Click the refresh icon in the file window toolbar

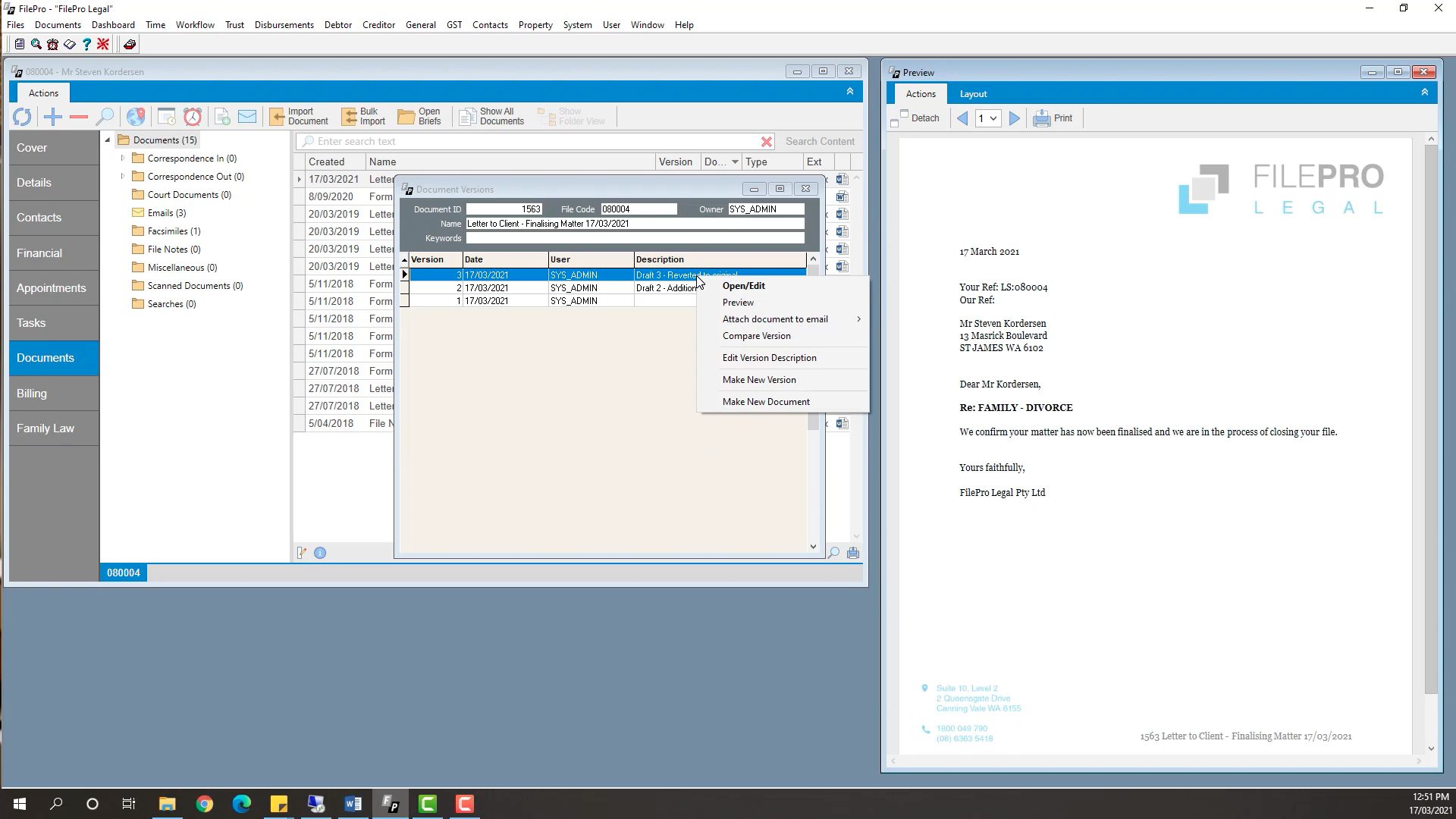pyautogui.click(x=22, y=117)
